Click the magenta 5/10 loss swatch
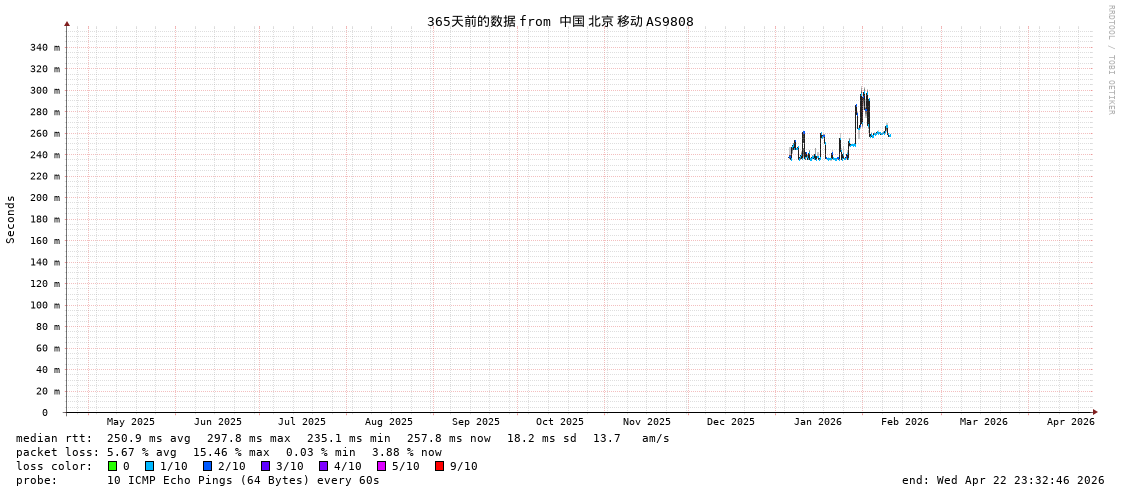Image resolution: width=1121 pixels, height=494 pixels. click(x=381, y=466)
